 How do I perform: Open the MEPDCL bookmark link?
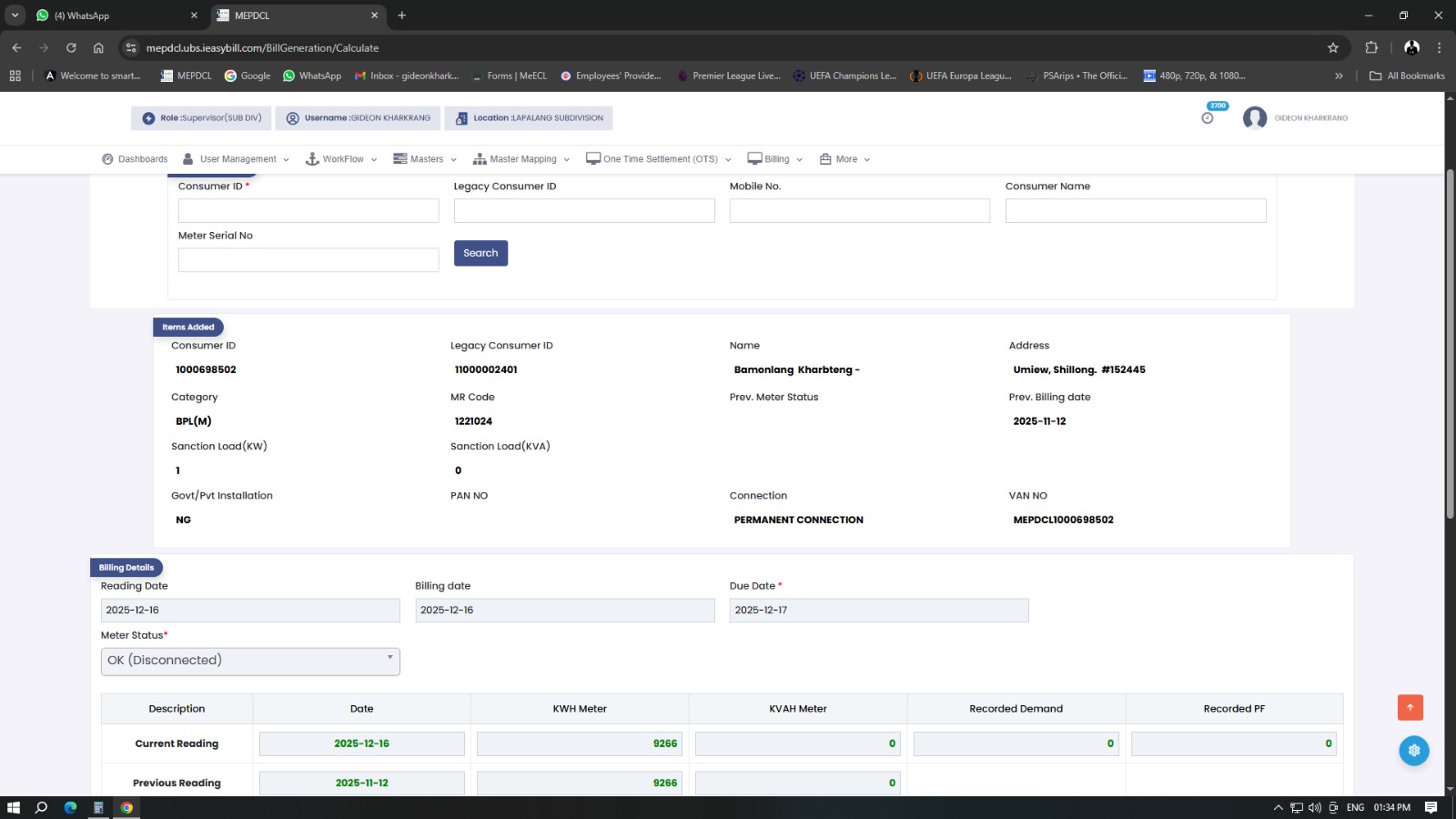(186, 76)
